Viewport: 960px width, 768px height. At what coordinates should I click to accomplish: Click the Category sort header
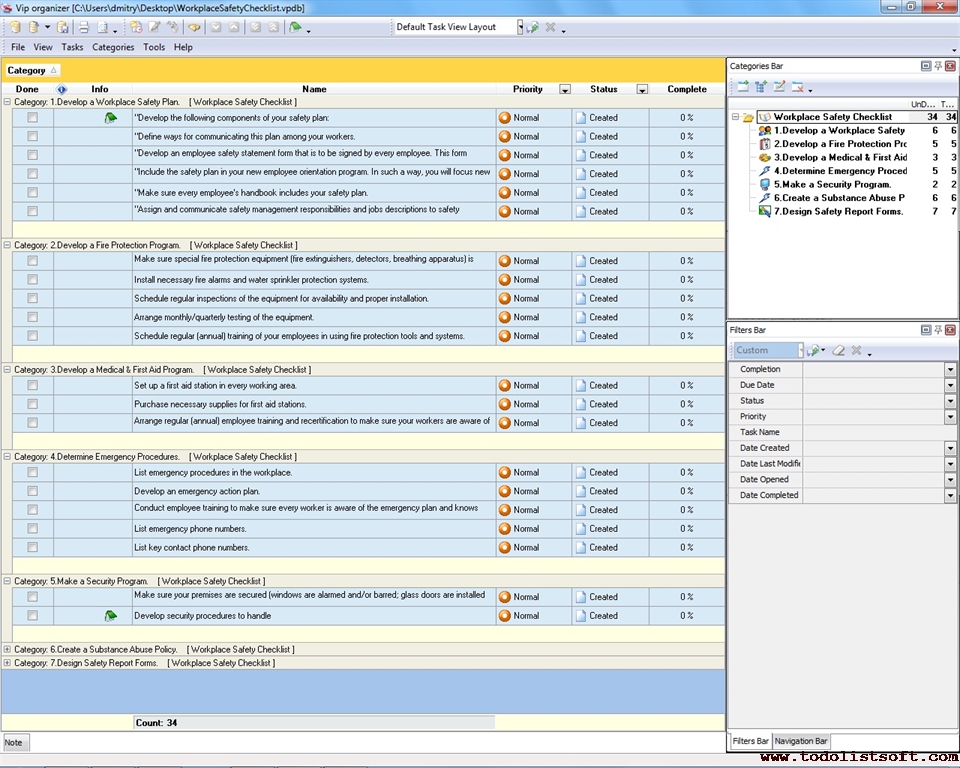[33, 70]
